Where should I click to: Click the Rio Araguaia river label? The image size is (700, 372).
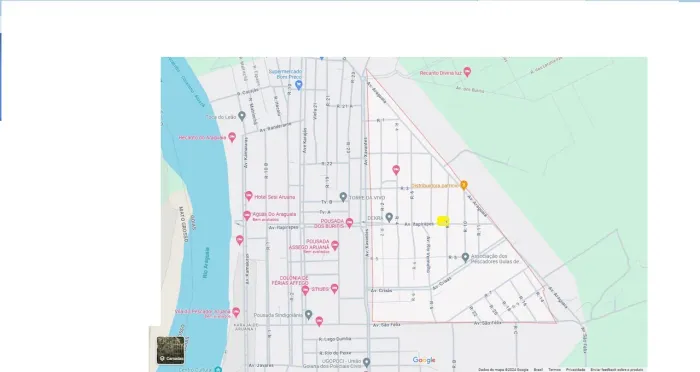coord(206,264)
